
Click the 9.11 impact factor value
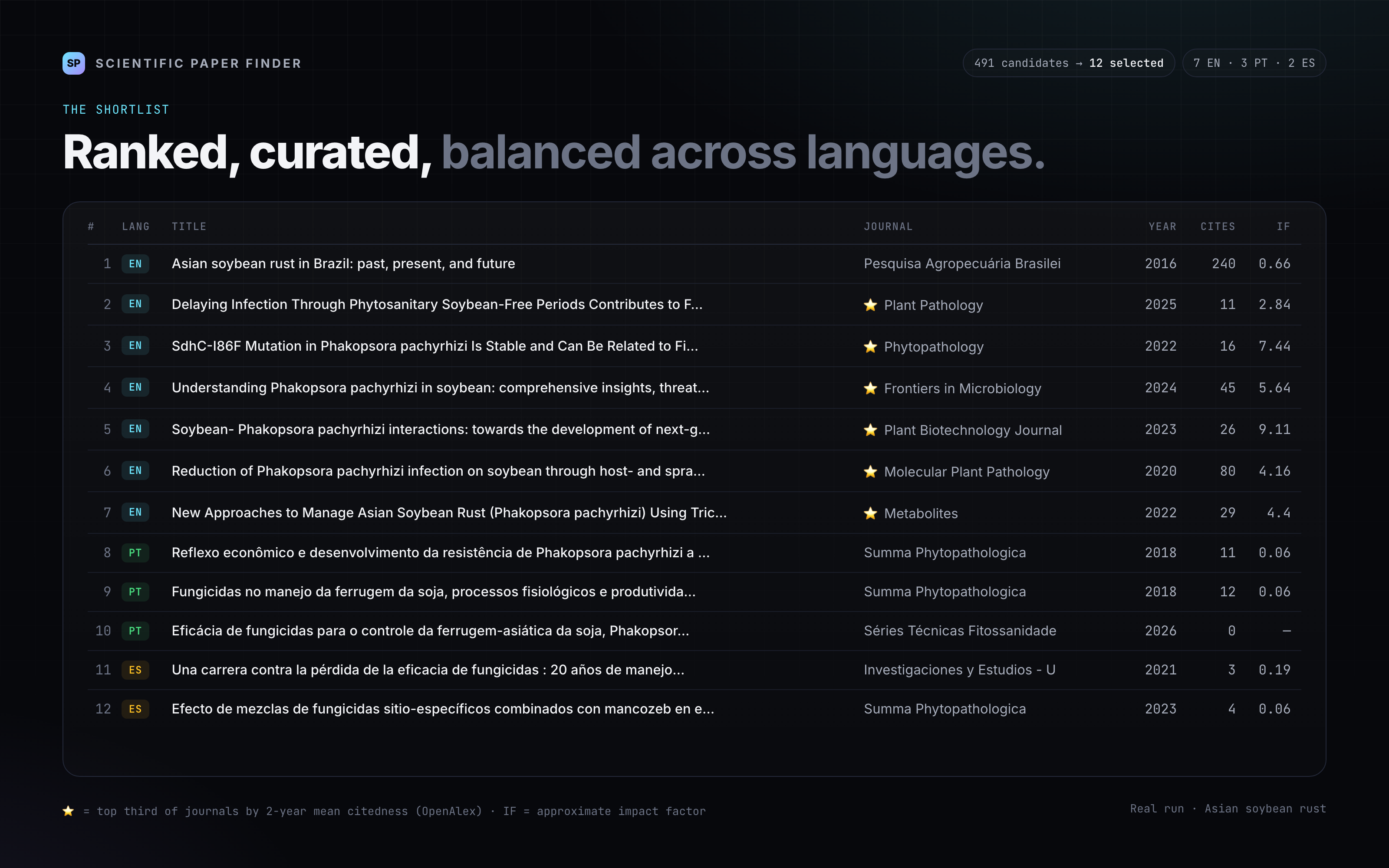tap(1274, 429)
